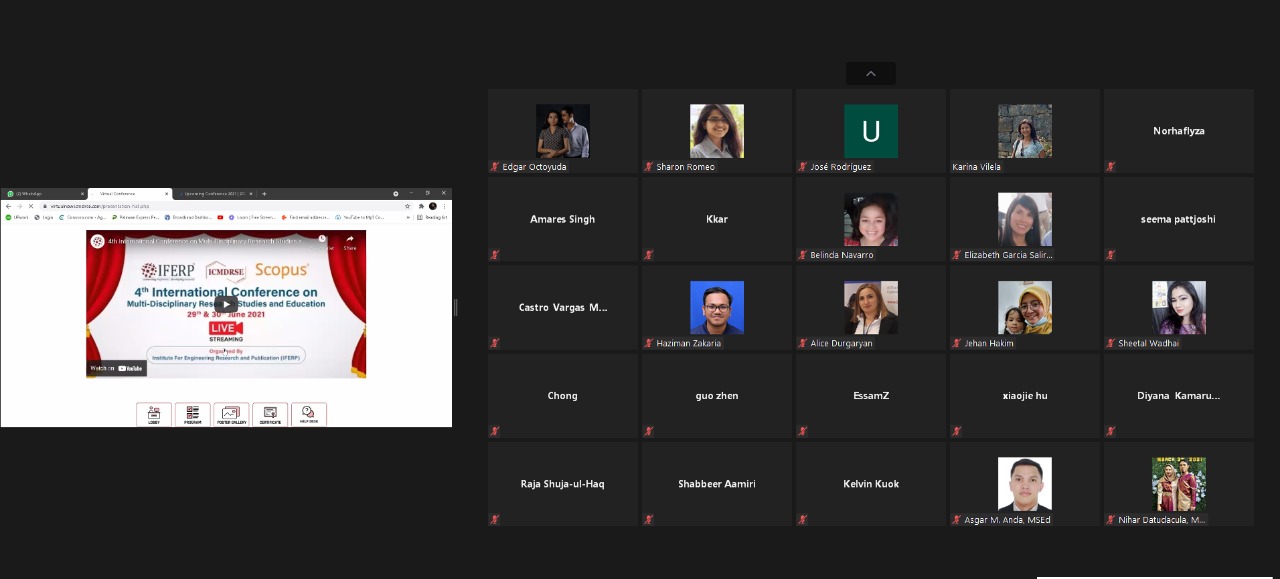This screenshot has width=1280, height=579.
Task: Click muted mic icon on Haziman Zakaria's tile
Action: [649, 343]
